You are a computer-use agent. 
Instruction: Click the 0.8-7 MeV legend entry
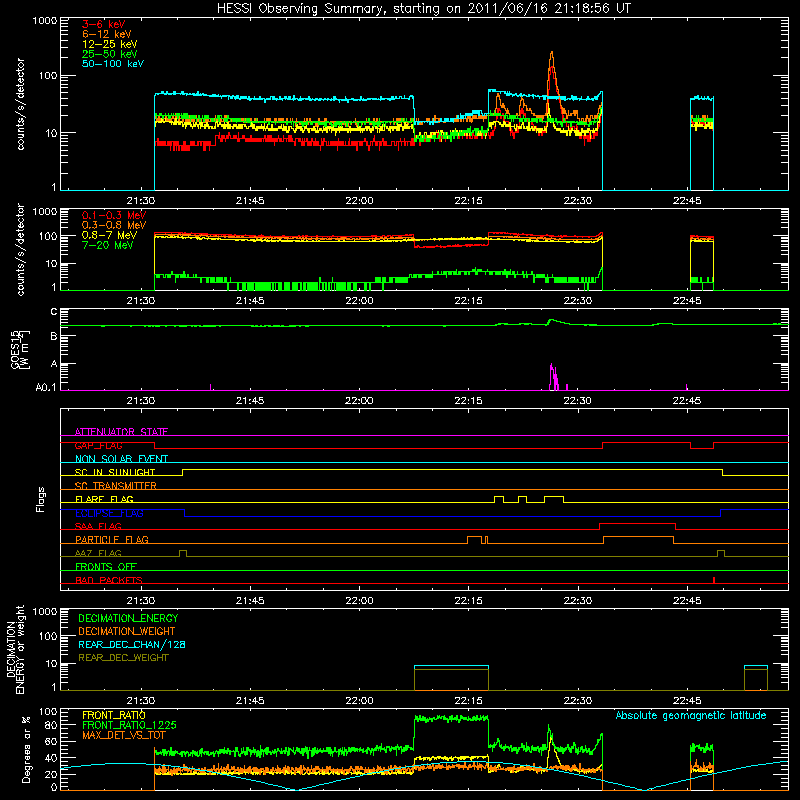pyautogui.click(x=110, y=235)
